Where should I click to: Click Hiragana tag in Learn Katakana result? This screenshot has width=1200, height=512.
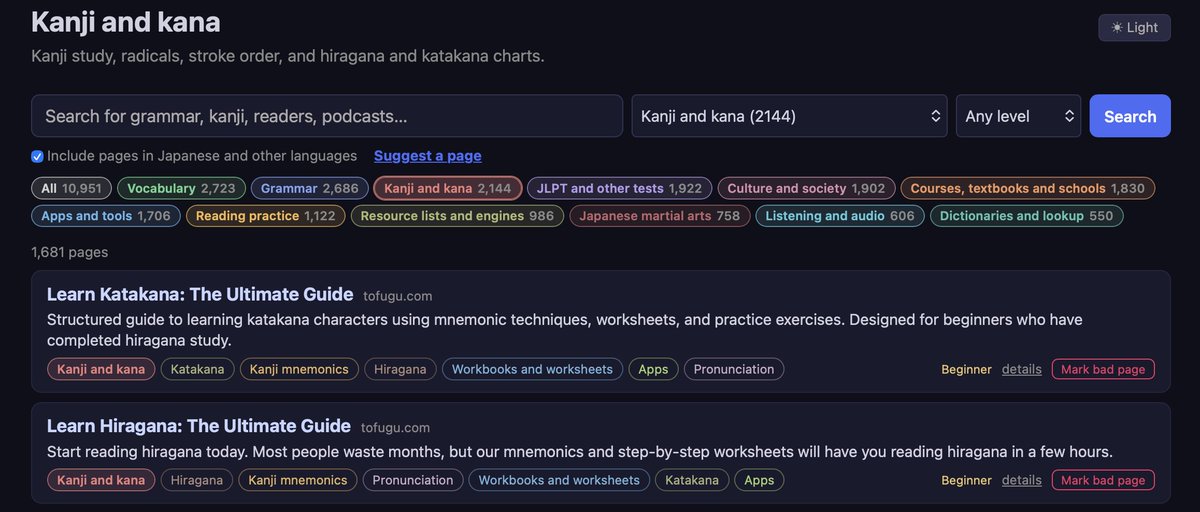click(x=400, y=369)
